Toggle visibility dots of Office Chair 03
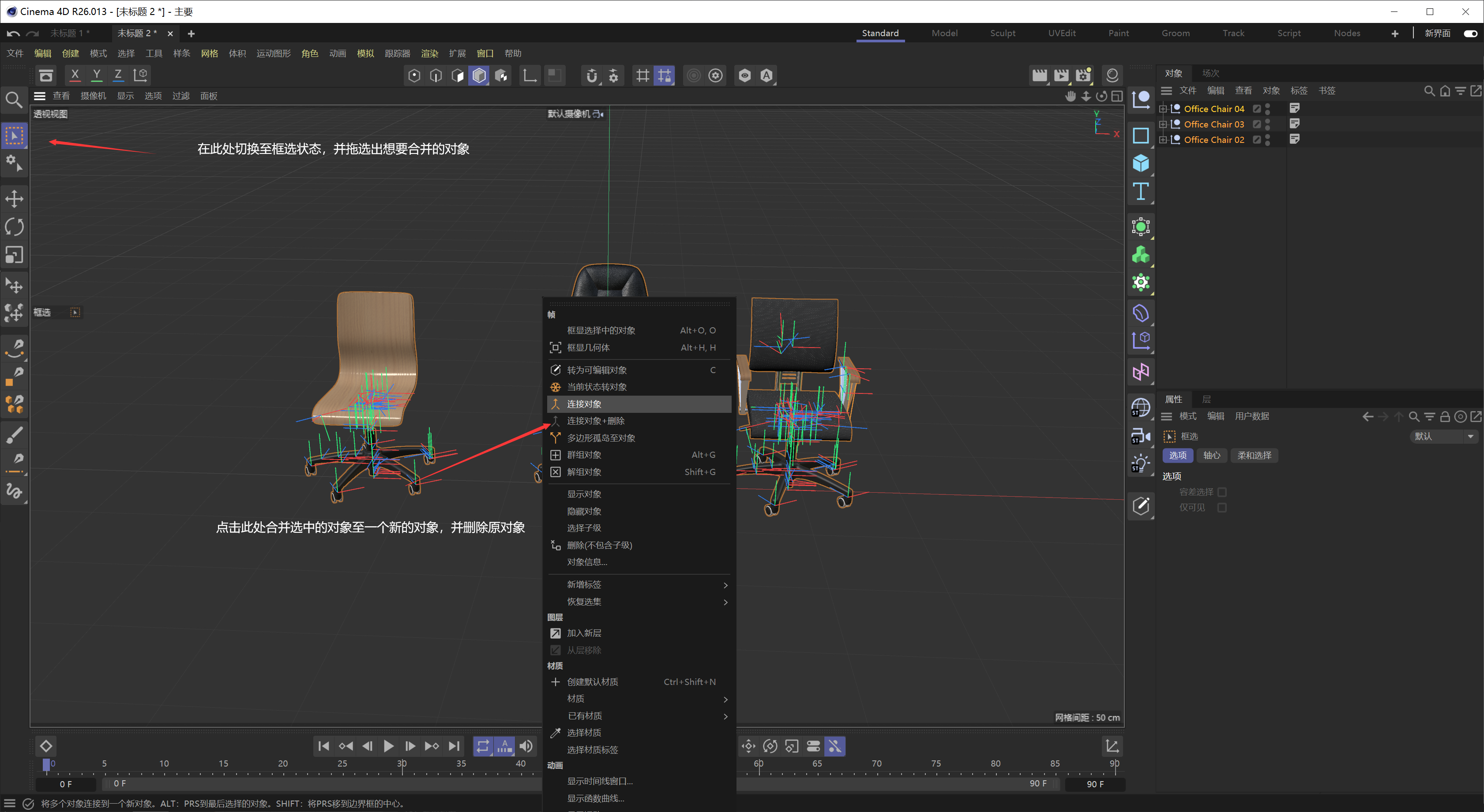This screenshot has height=812, width=1484. coord(1267,124)
